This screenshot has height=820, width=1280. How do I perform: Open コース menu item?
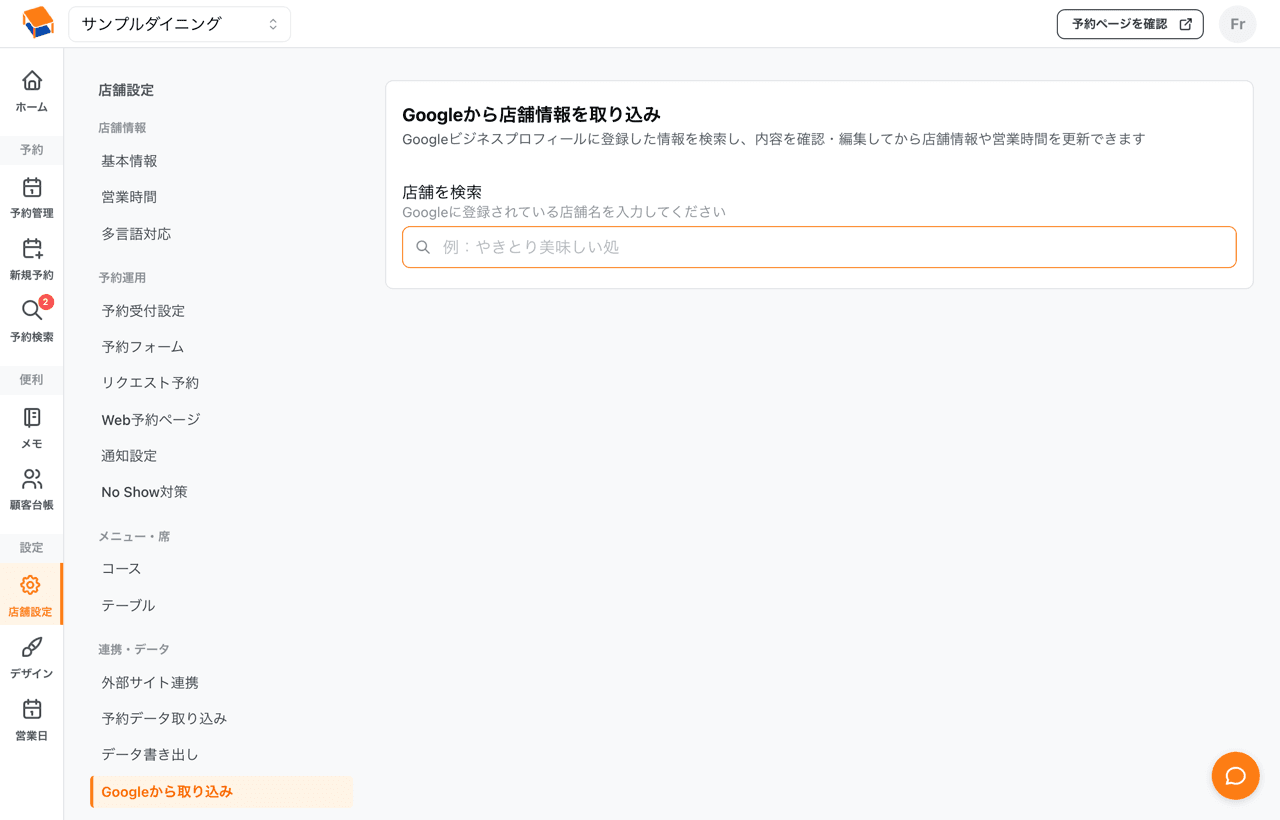pyautogui.click(x=121, y=569)
